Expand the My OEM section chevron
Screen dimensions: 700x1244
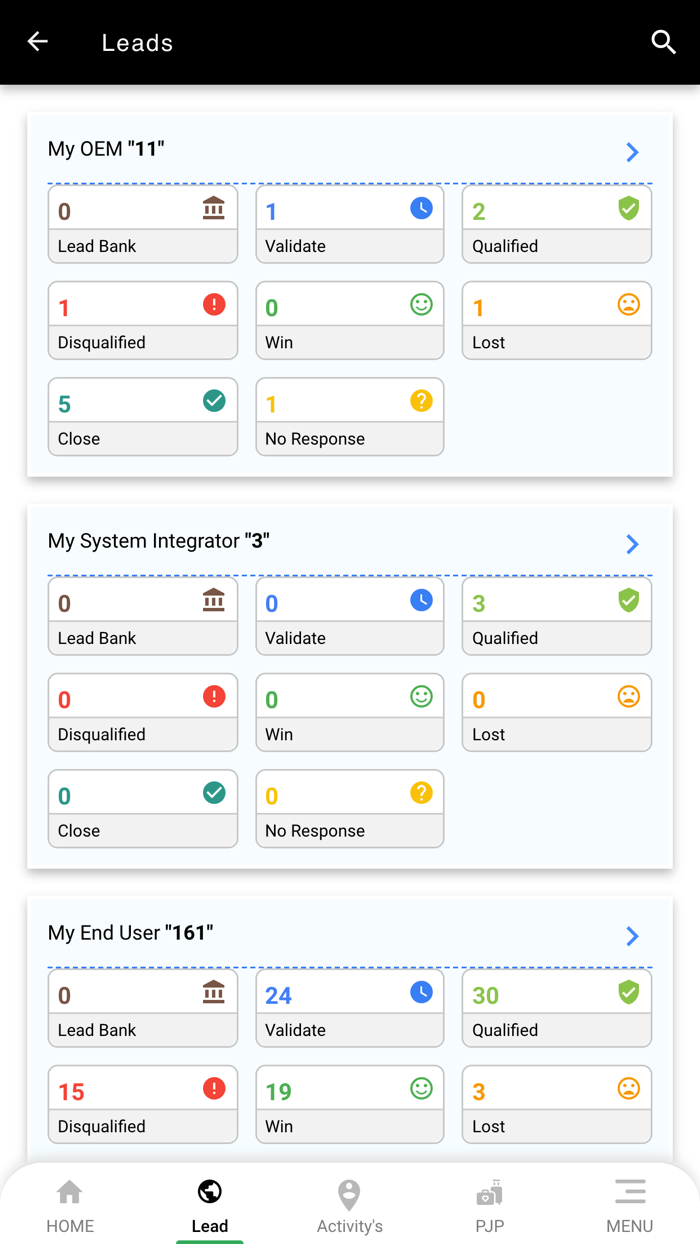tap(632, 152)
